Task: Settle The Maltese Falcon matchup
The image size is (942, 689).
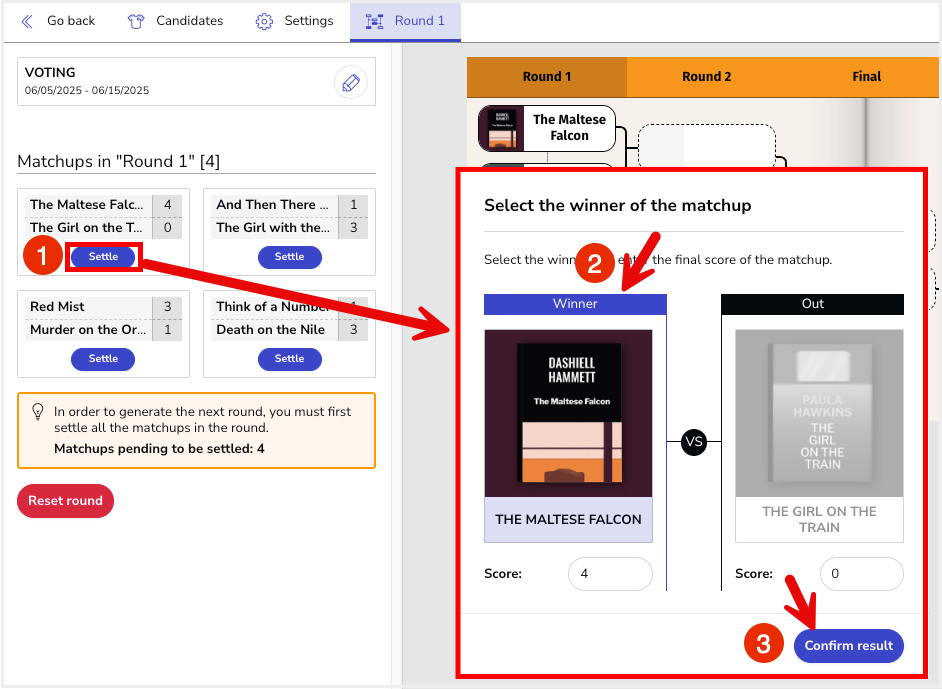Action: point(103,257)
